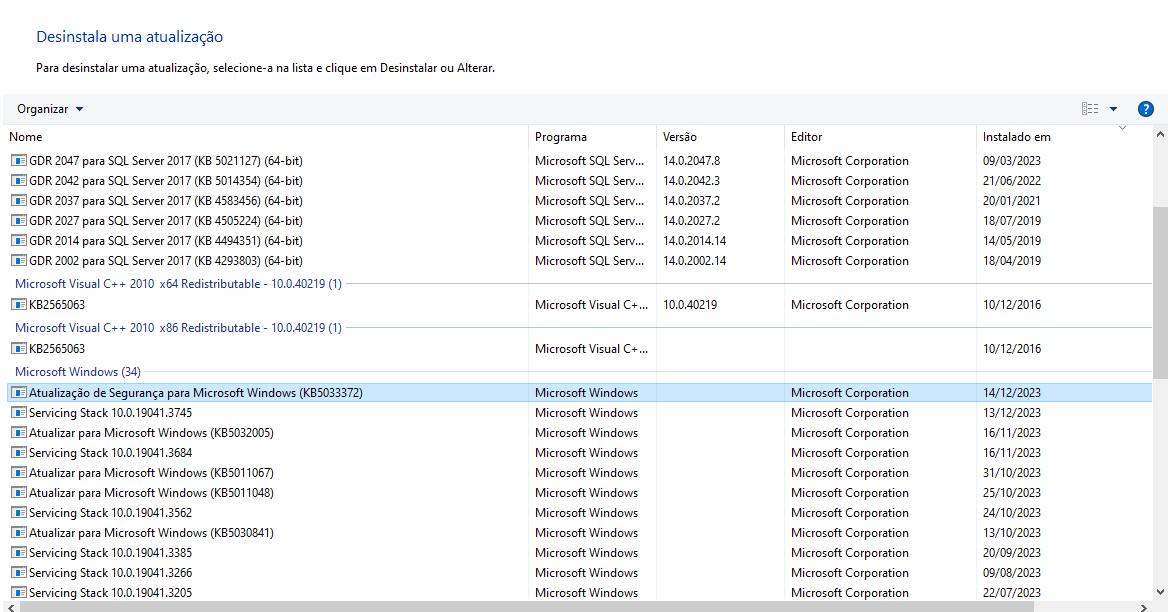Sort by the Instalado em column header
1168x612 pixels.
pos(1017,137)
